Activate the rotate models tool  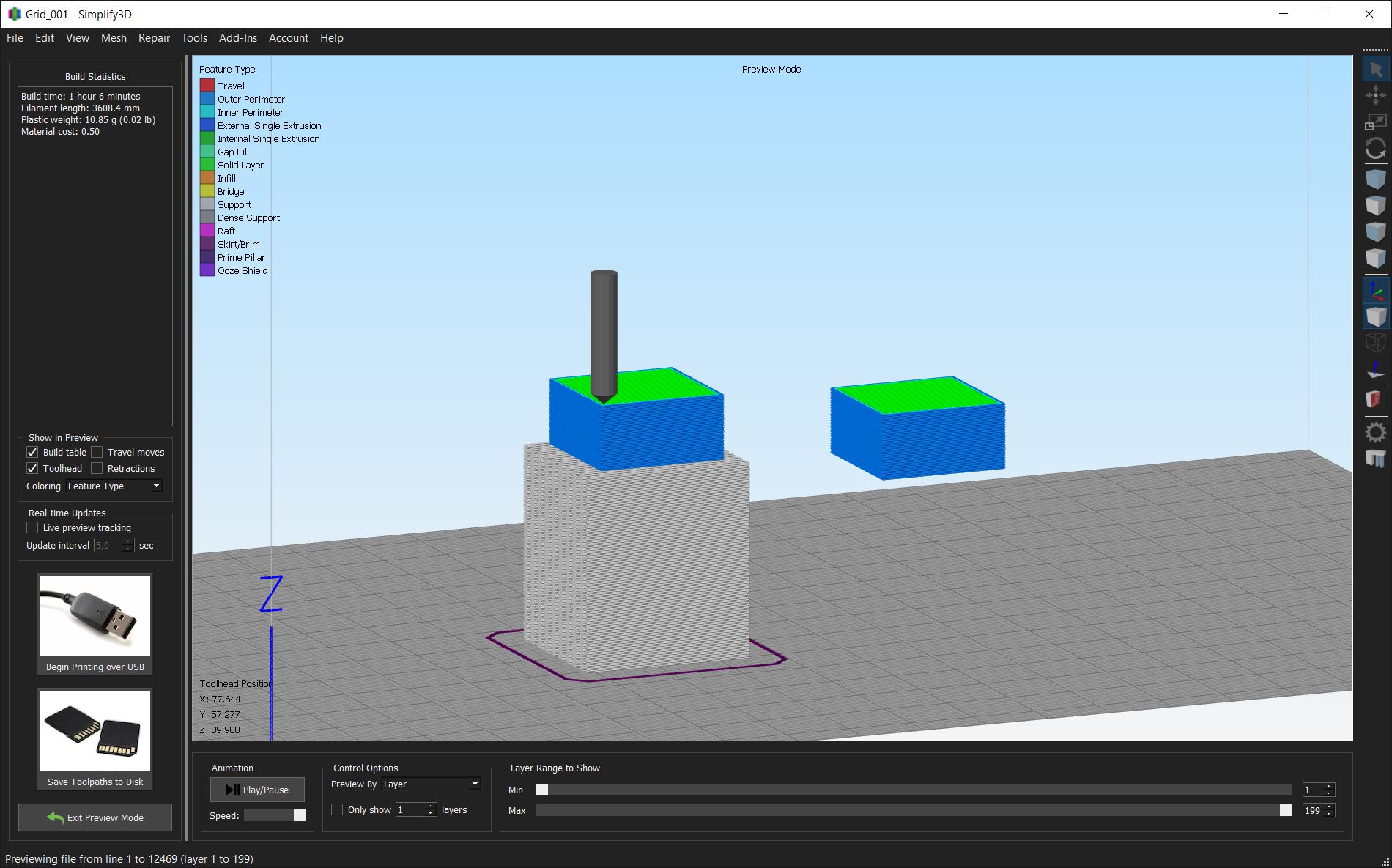[1375, 149]
